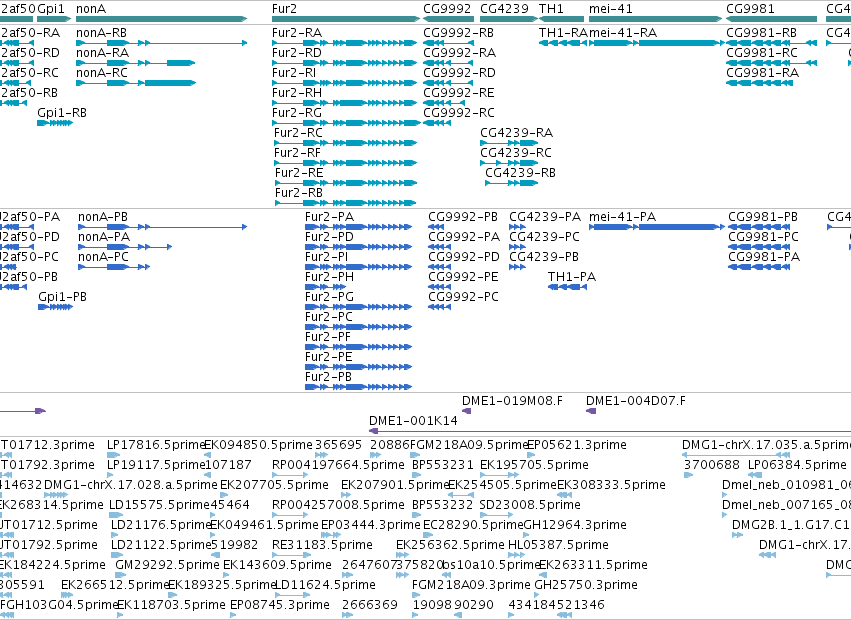Click the HL05387.5prime EST label

pos(558,545)
